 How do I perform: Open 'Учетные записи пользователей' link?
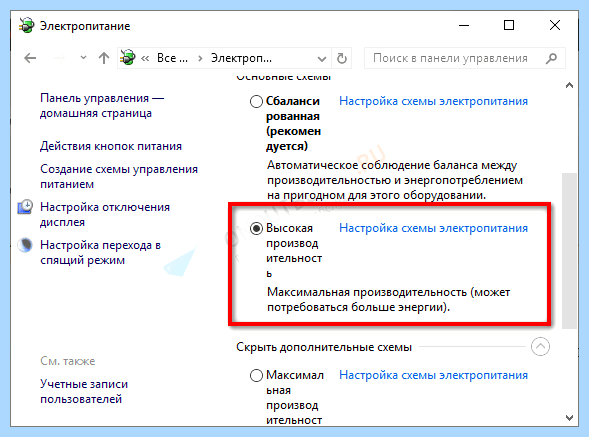84,392
